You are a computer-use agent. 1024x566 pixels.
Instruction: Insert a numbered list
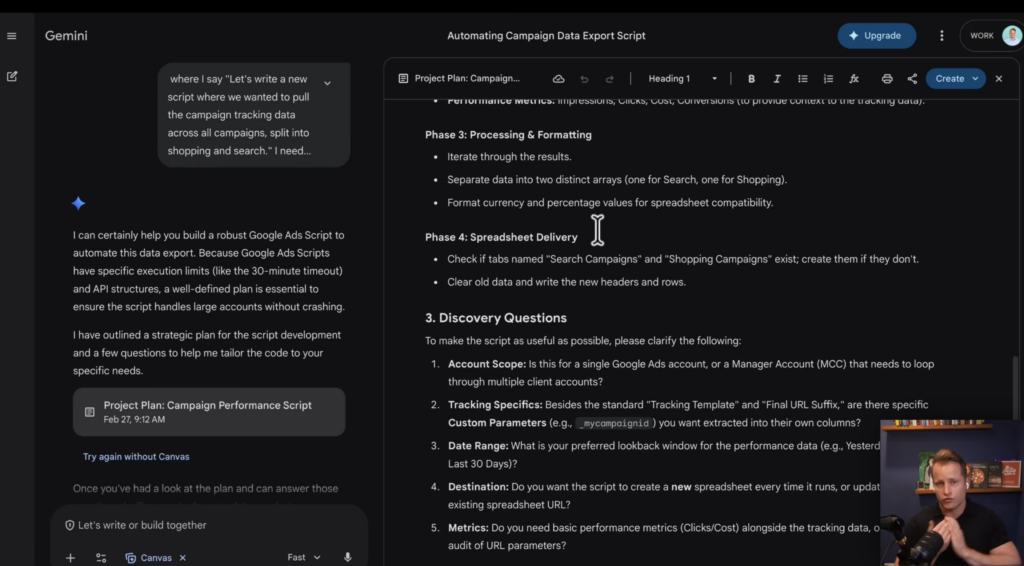(x=828, y=79)
